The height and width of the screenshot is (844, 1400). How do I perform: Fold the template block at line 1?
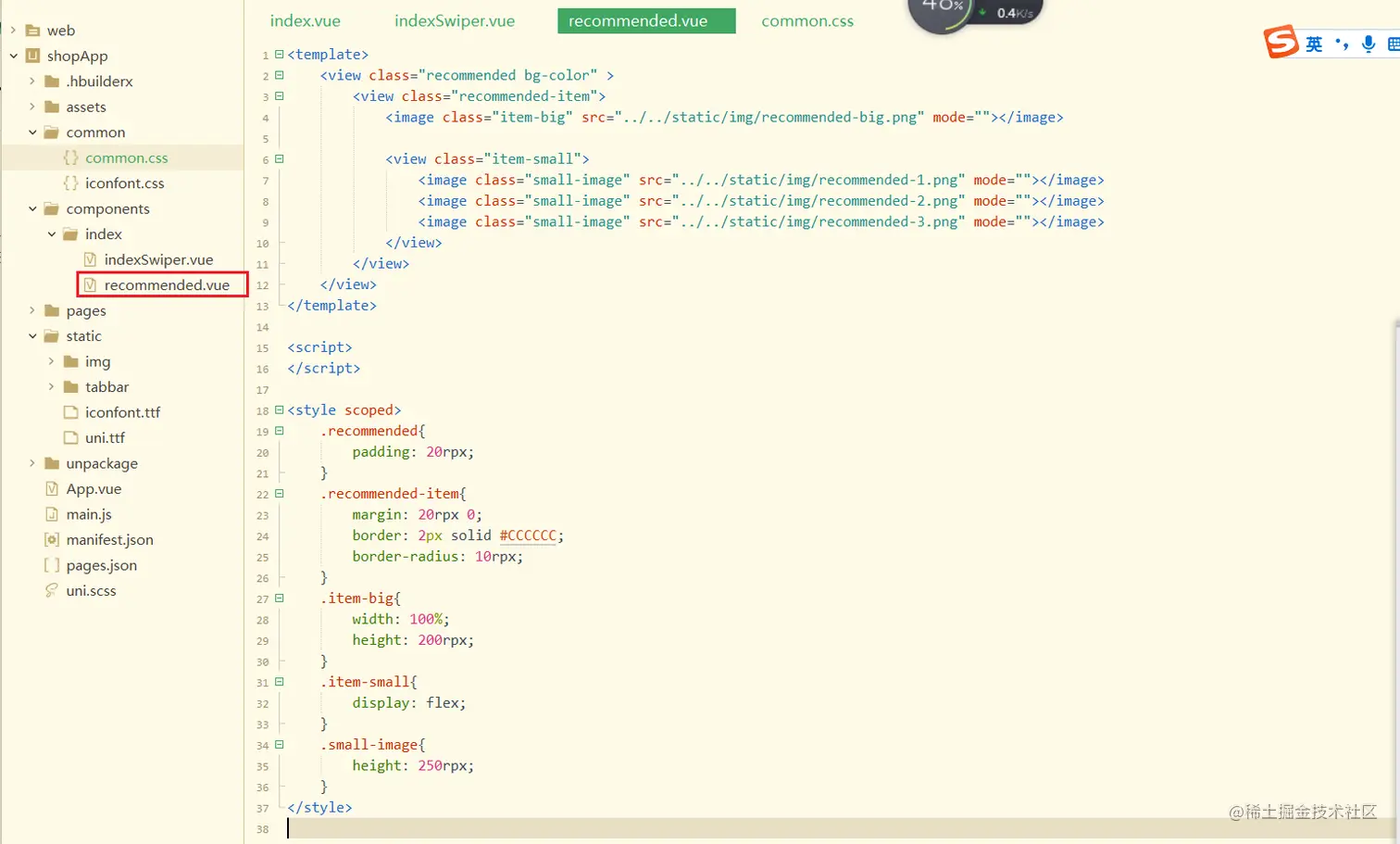click(279, 55)
